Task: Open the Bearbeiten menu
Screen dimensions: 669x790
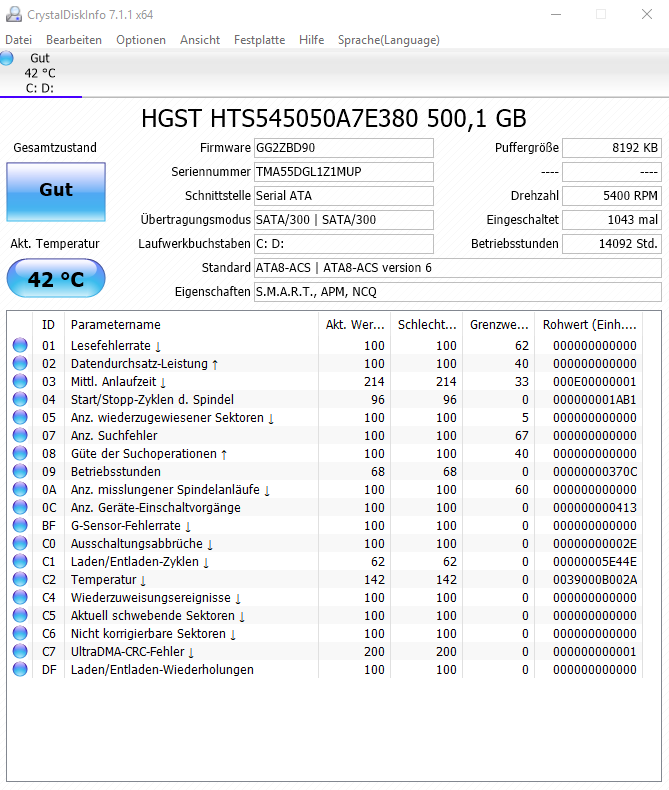Action: (74, 40)
